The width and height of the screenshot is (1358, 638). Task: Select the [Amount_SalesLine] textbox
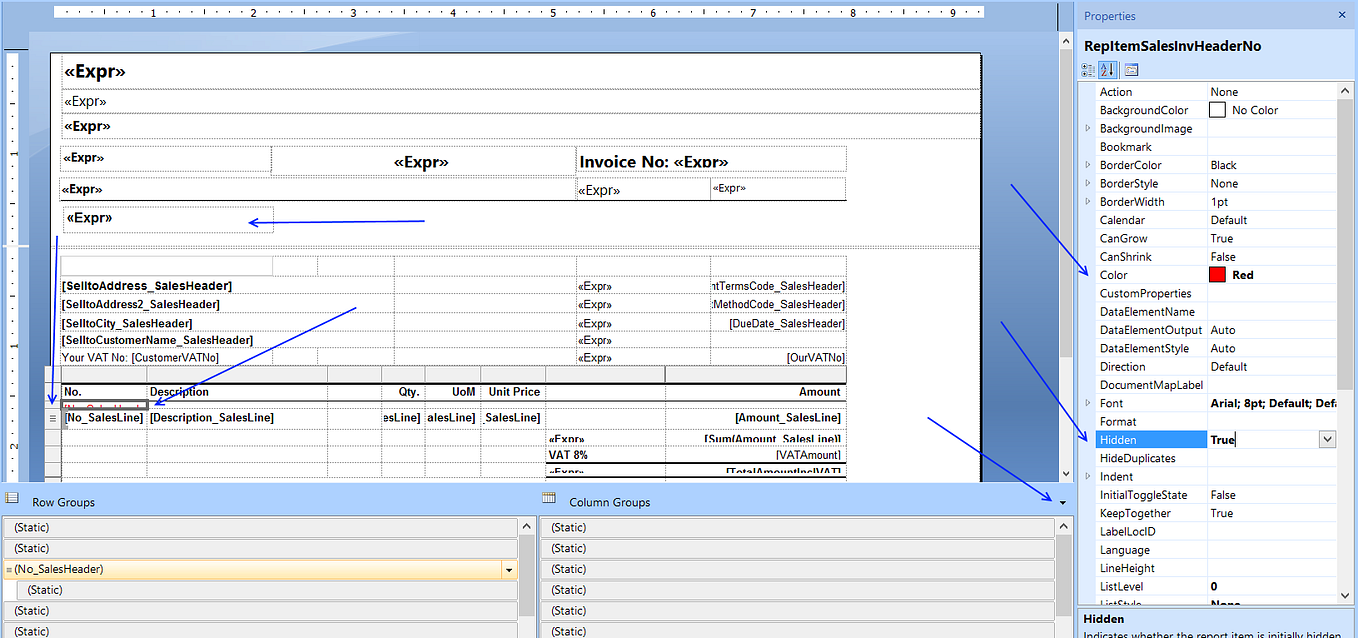click(x=790, y=417)
